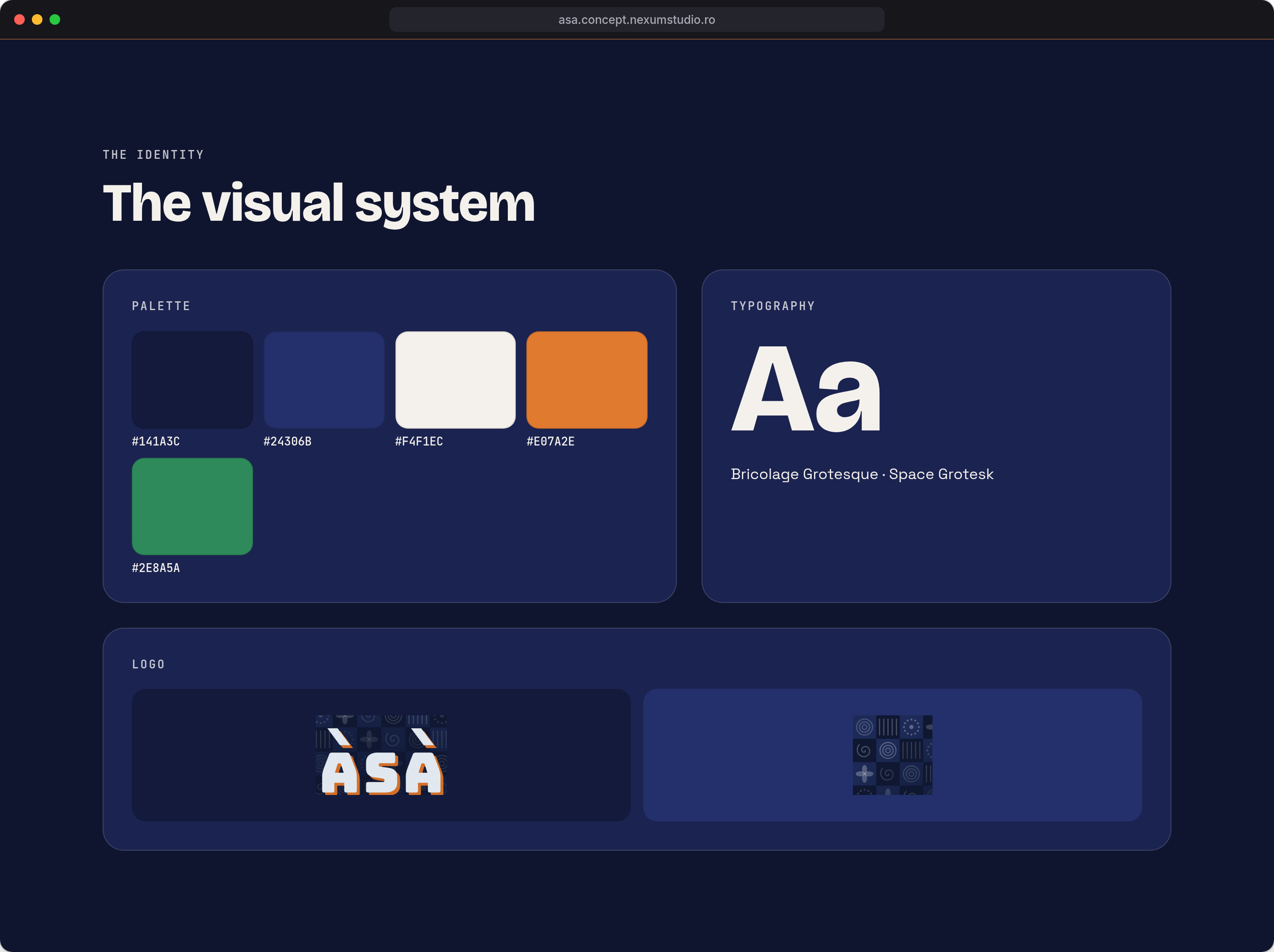This screenshot has height=952, width=1274.
Task: Click the #2E8A5A hex code text
Action: point(156,568)
